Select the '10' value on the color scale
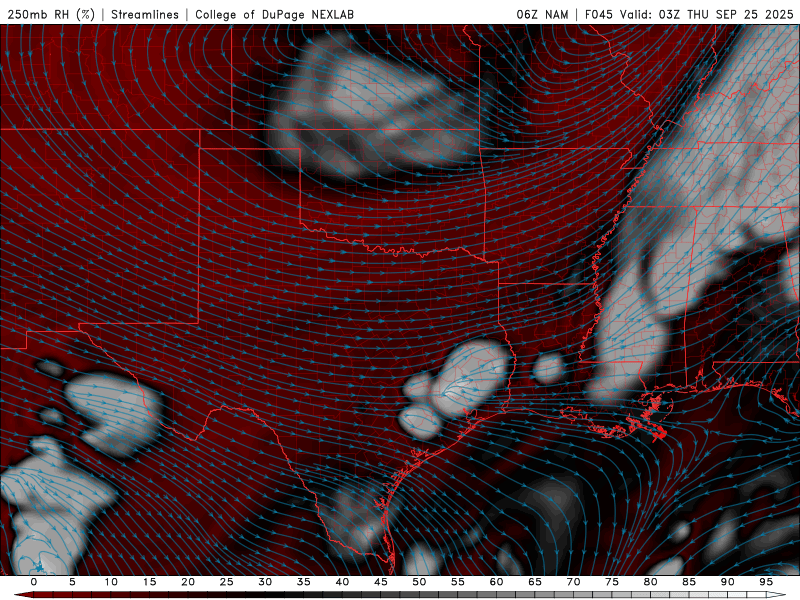Viewport: 800px width, 600px height. click(111, 582)
